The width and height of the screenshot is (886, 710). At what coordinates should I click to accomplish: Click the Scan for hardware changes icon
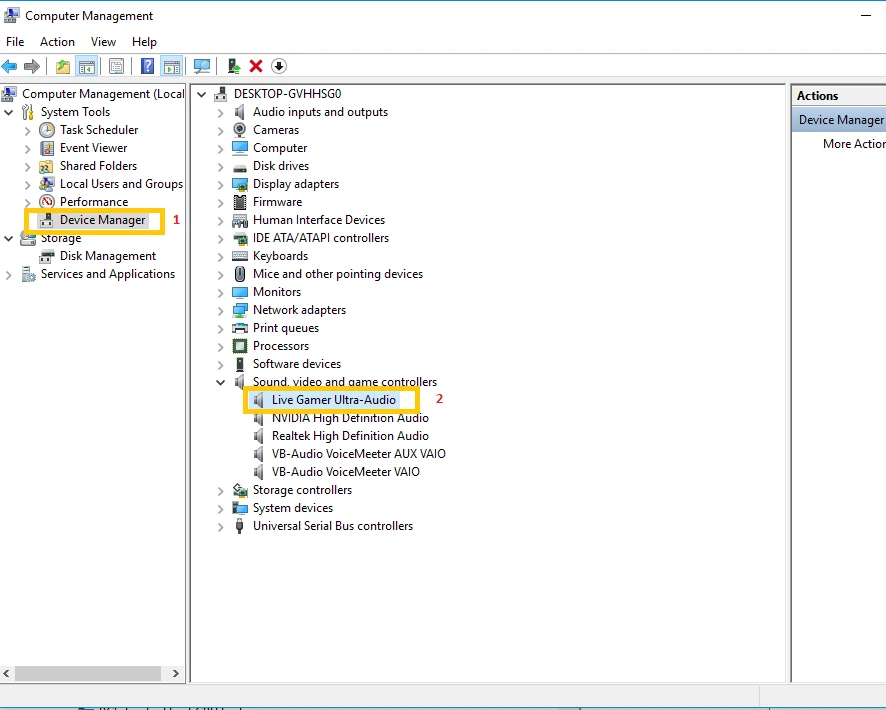(202, 66)
